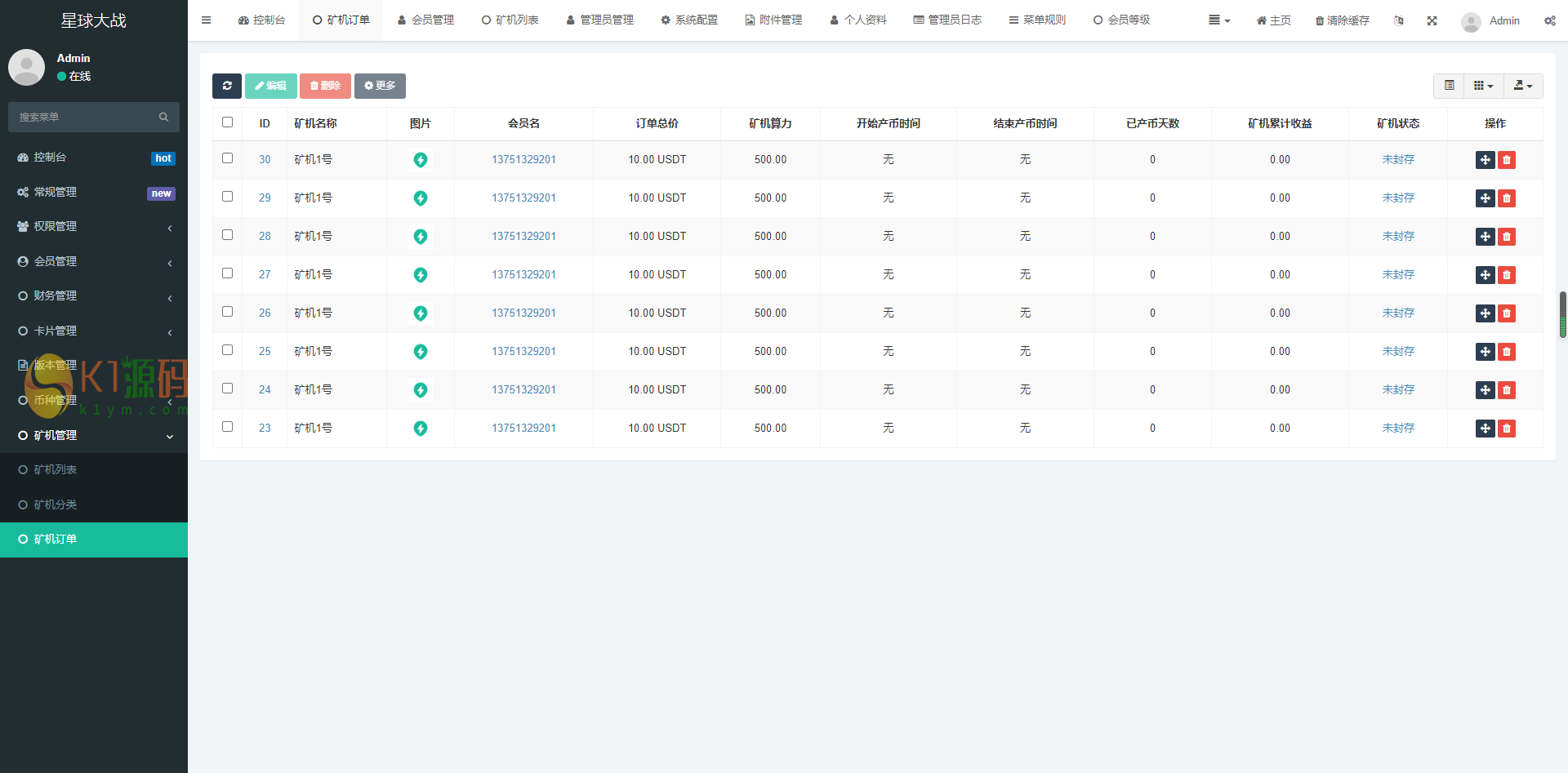Expand the 财务管理 sidebar menu
The height and width of the screenshot is (773, 1568).
tap(94, 295)
